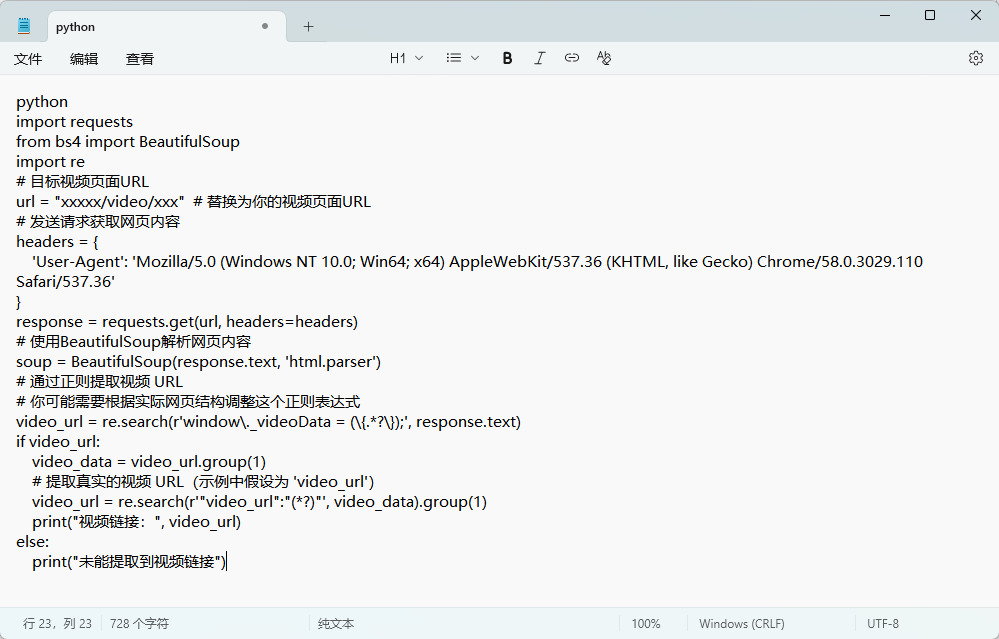Click the 'import re' line
This screenshot has height=639, width=999.
tap(50, 162)
